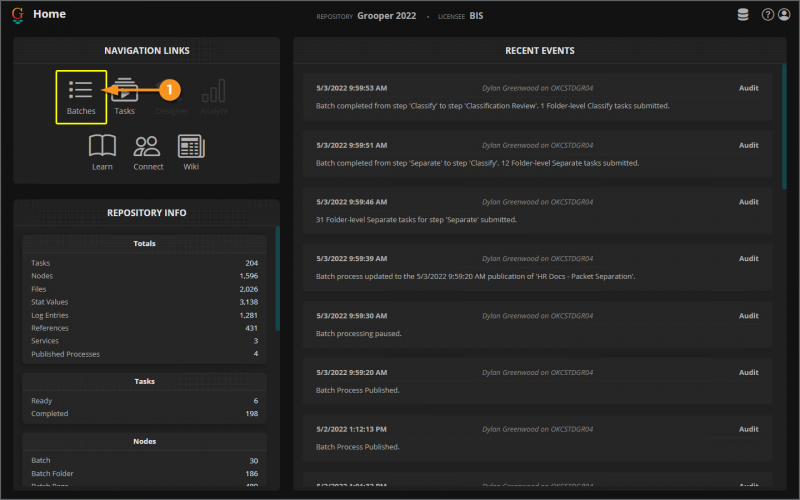This screenshot has height=500, width=800.
Task: Click the Repository Info panel scrollbar
Action: (x=277, y=280)
